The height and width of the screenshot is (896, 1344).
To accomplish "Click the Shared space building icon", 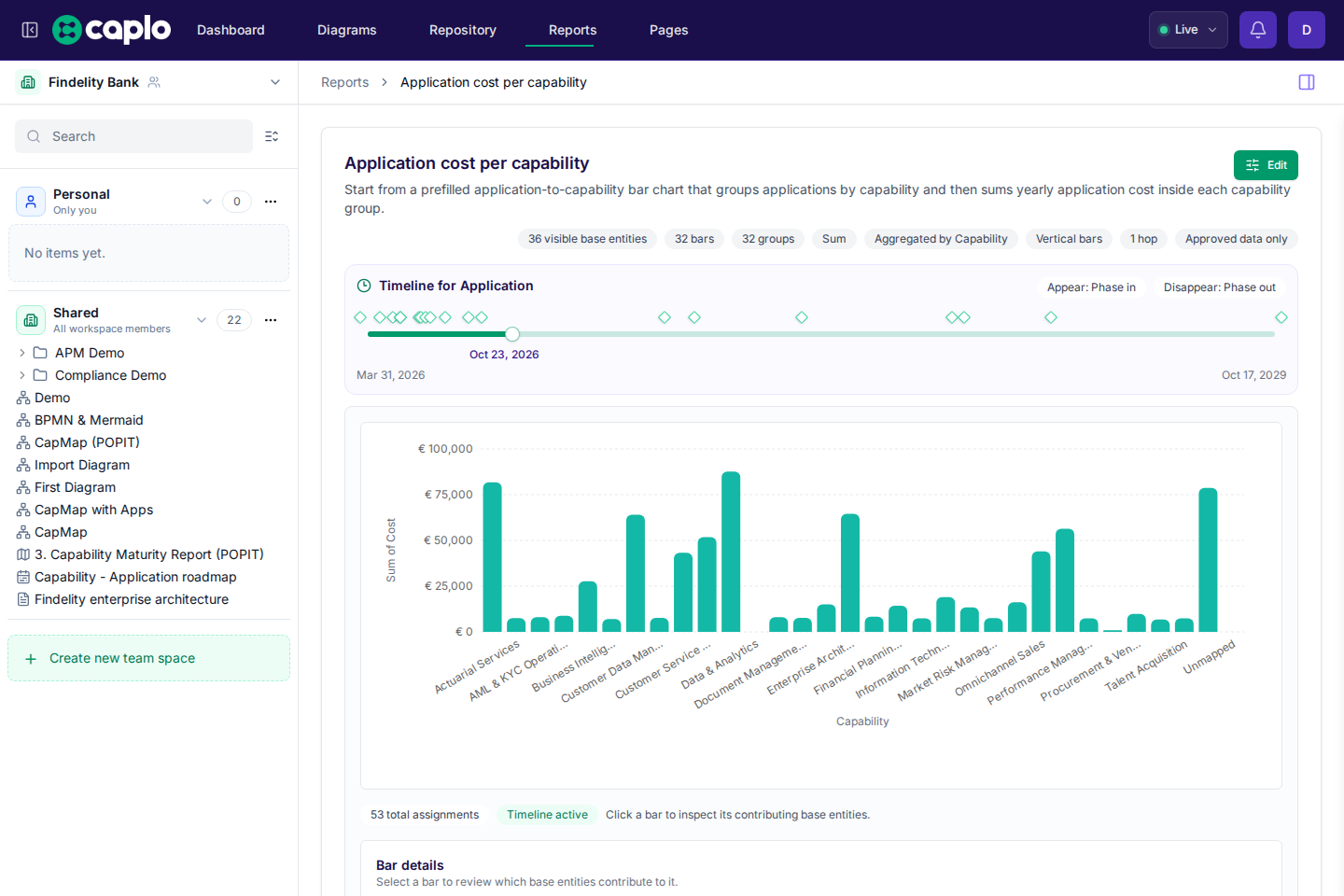I will [31, 320].
